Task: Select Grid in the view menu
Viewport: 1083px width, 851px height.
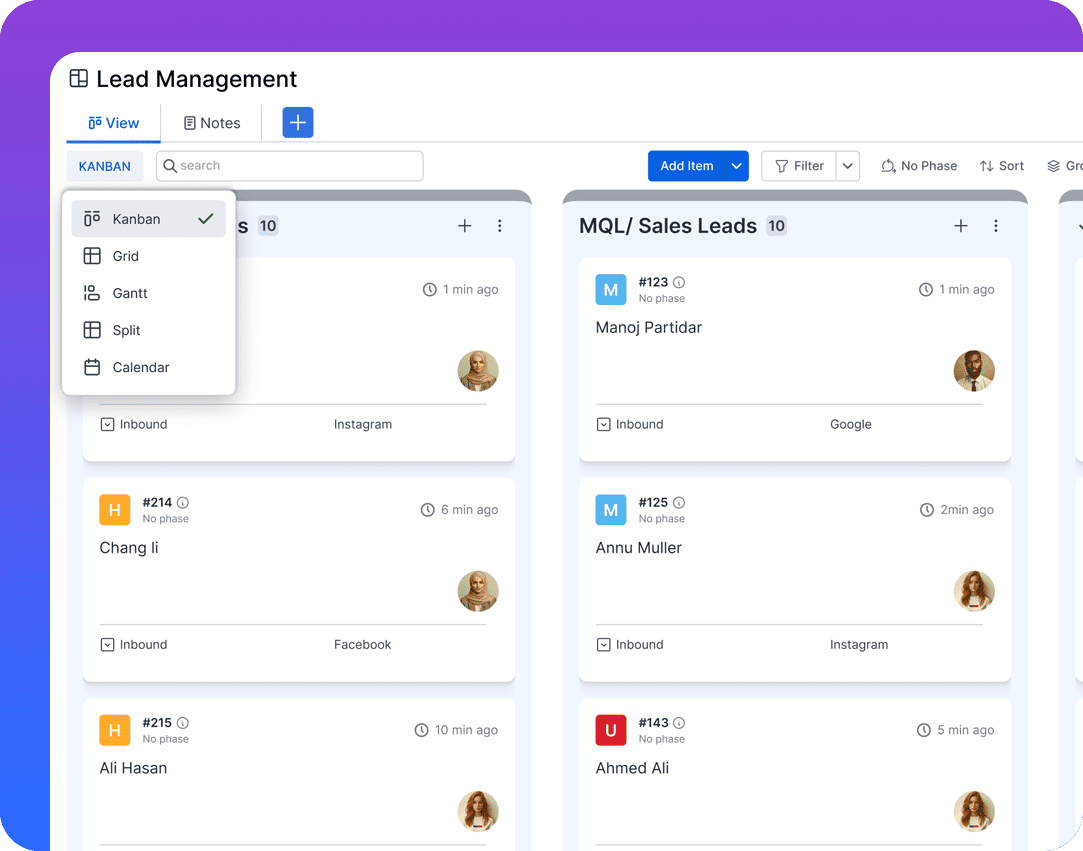Action: (x=148, y=256)
